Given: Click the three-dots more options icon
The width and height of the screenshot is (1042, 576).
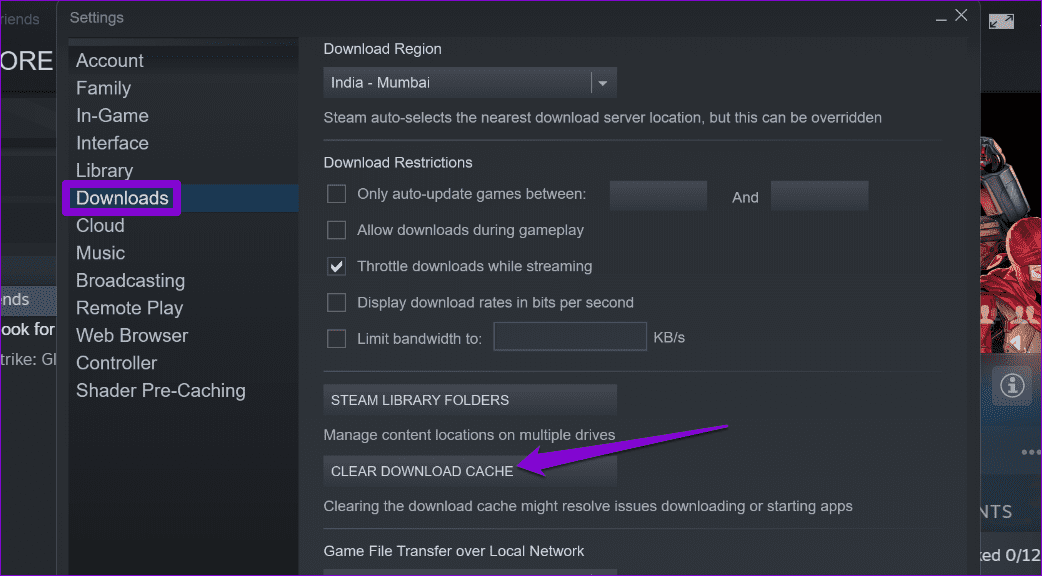Looking at the screenshot, I should click(x=1030, y=452).
